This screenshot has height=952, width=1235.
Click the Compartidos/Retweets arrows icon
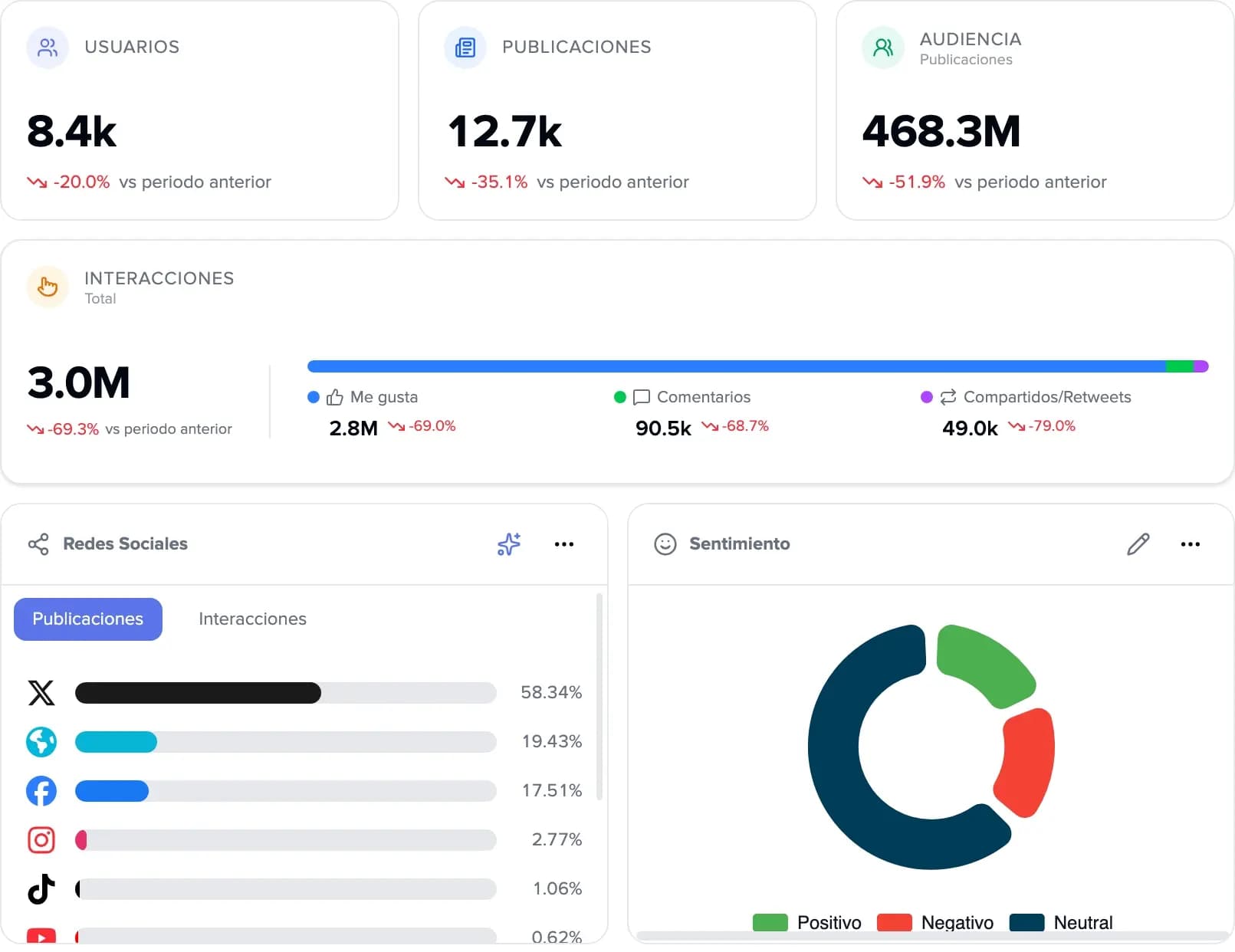click(x=948, y=397)
